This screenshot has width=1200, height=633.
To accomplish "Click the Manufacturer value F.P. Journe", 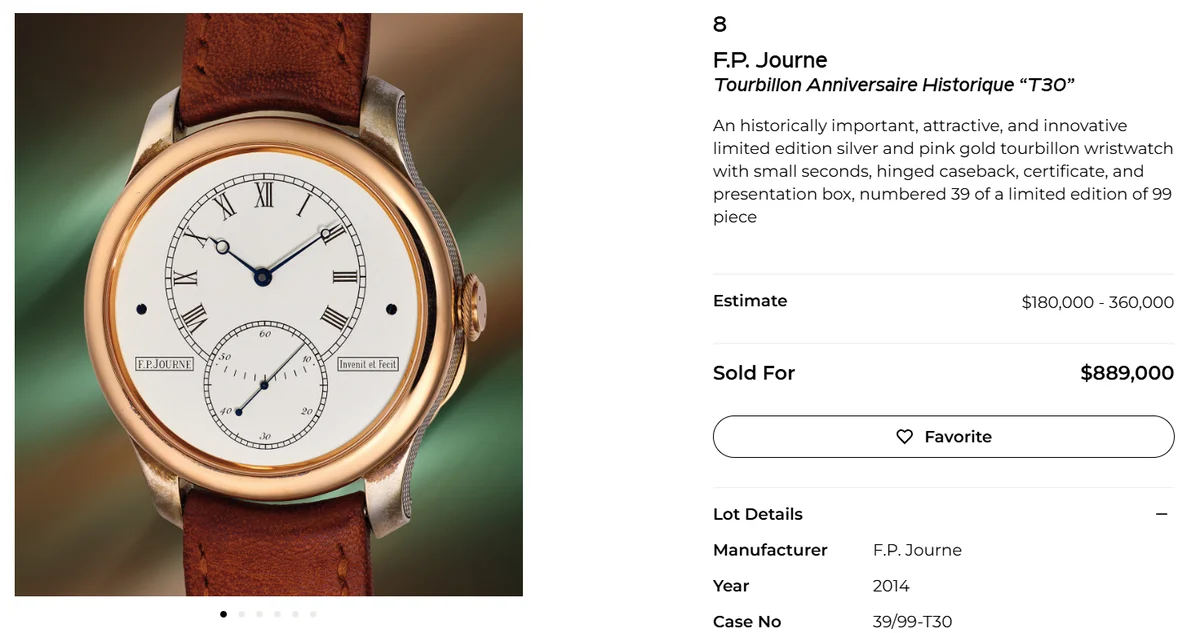I will click(x=917, y=550).
